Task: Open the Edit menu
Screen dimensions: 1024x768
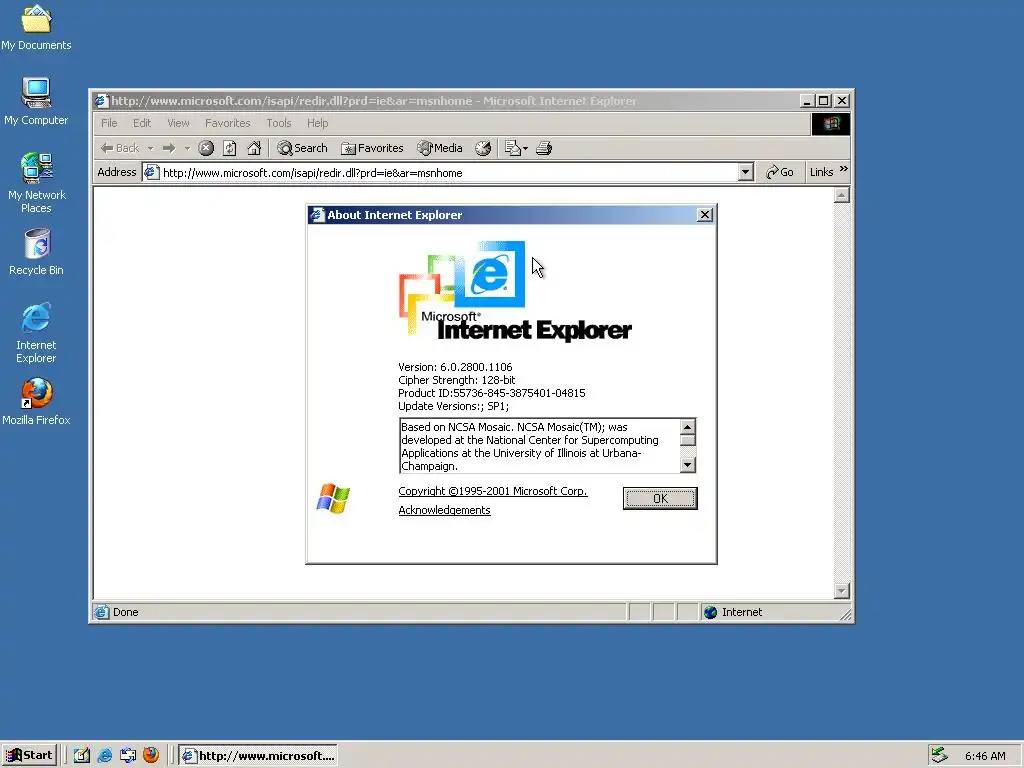Action: click(142, 123)
